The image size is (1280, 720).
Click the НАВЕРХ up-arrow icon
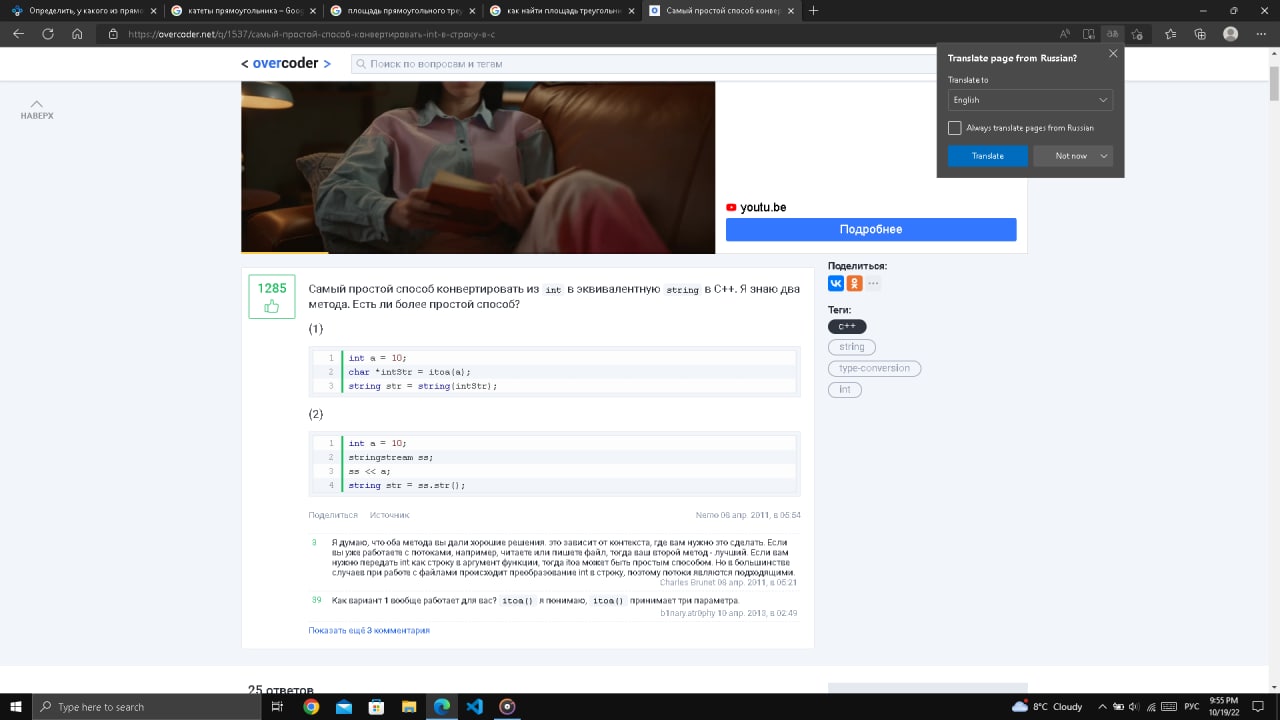[37, 103]
